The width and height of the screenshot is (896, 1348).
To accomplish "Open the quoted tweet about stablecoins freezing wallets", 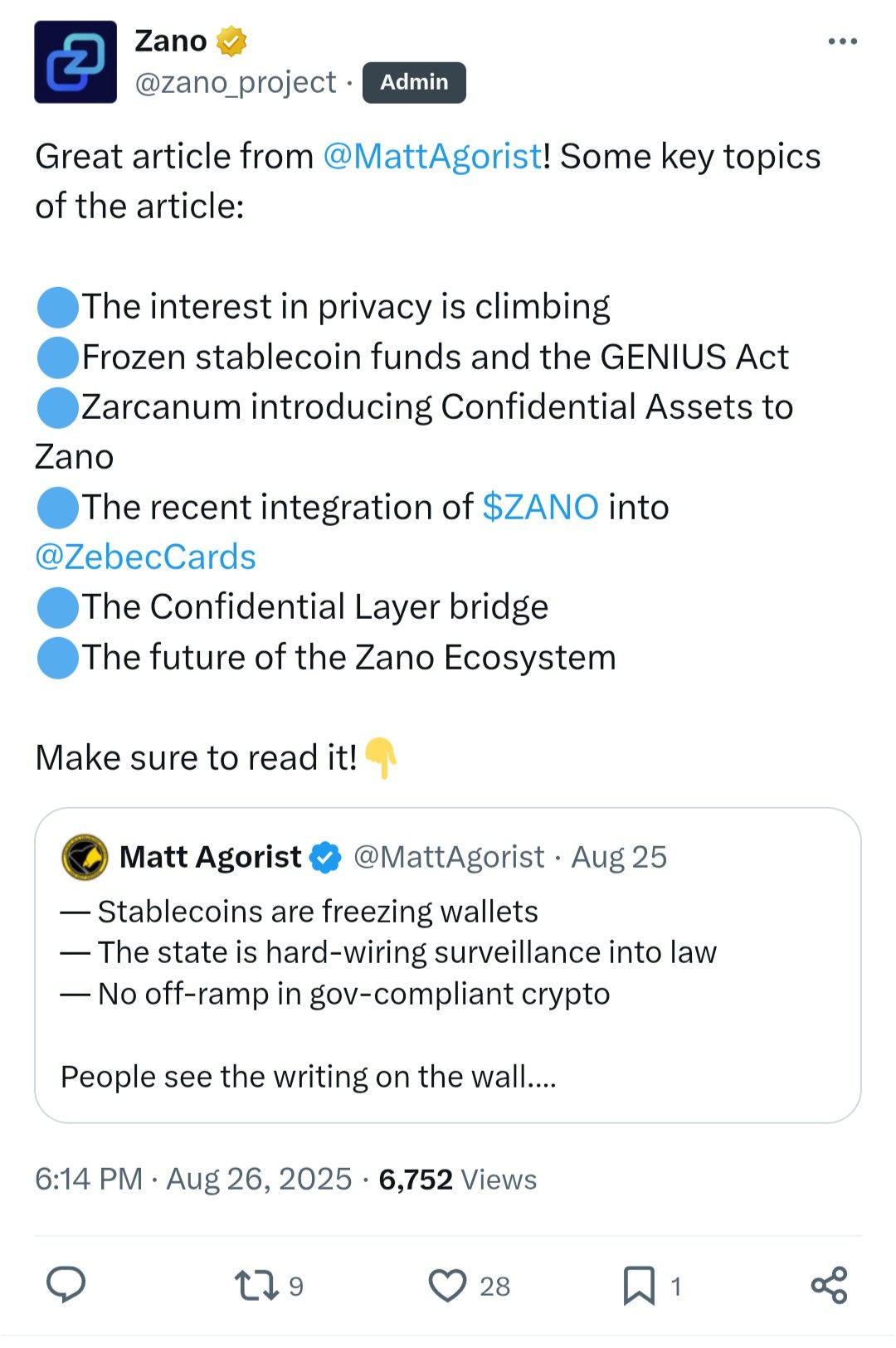I will 448,965.
